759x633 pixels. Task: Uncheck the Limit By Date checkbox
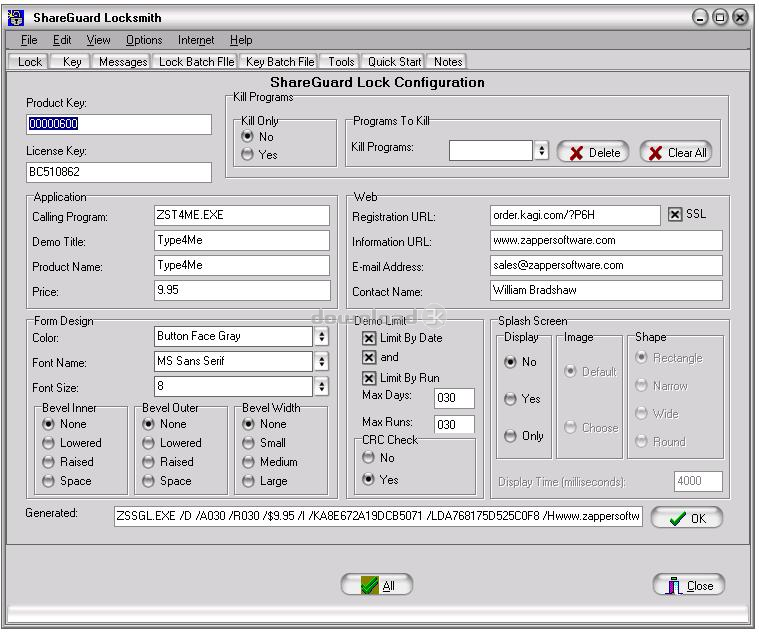pyautogui.click(x=369, y=338)
